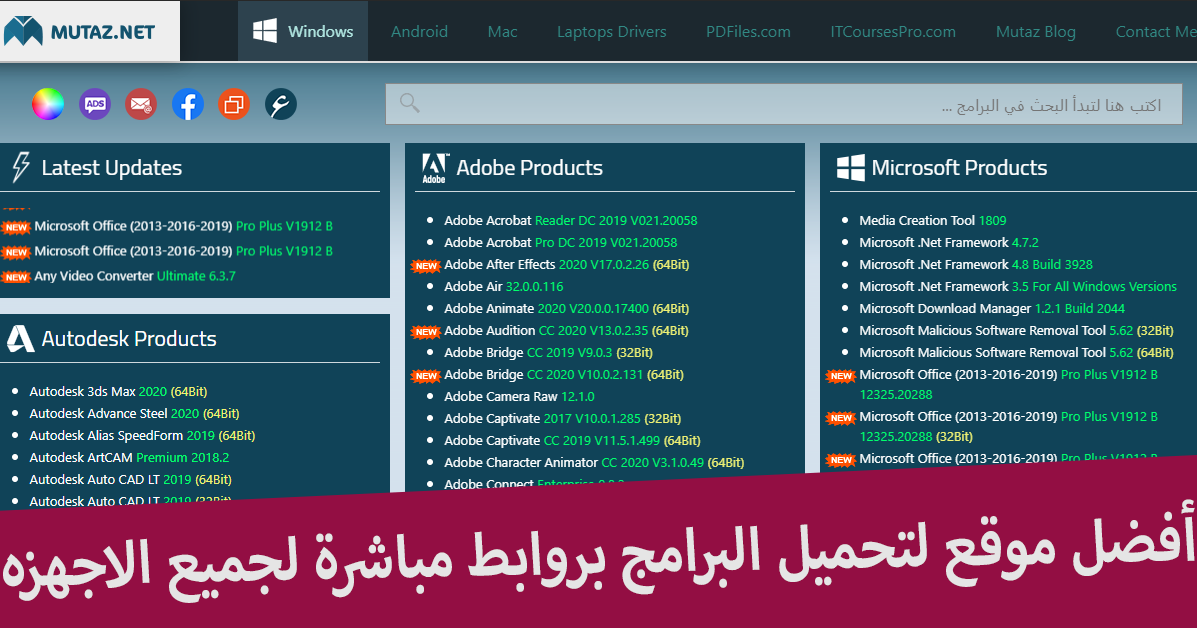Image resolution: width=1197 pixels, height=628 pixels.
Task: Click the Microsoft Products heading
Action: pos(959,168)
